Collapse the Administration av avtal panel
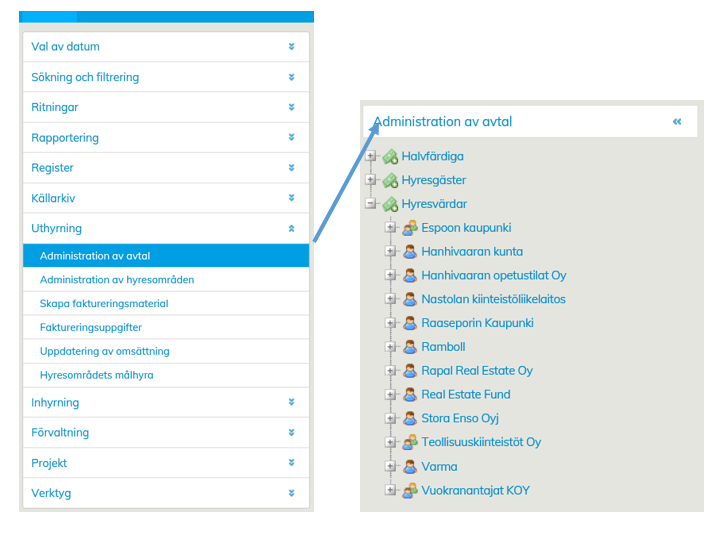The width and height of the screenshot is (721, 533). 677,122
